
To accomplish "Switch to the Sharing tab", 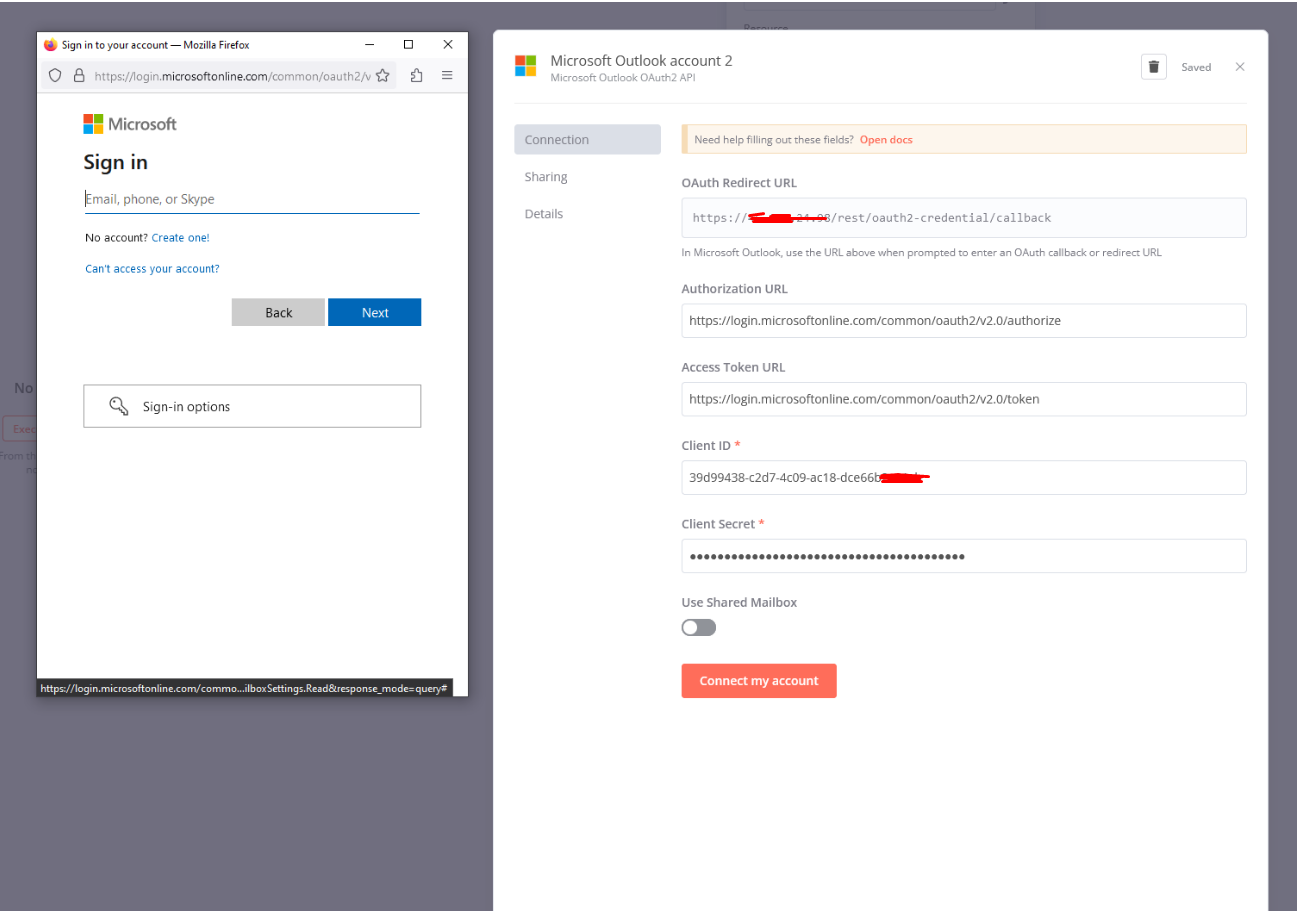I will coord(546,177).
